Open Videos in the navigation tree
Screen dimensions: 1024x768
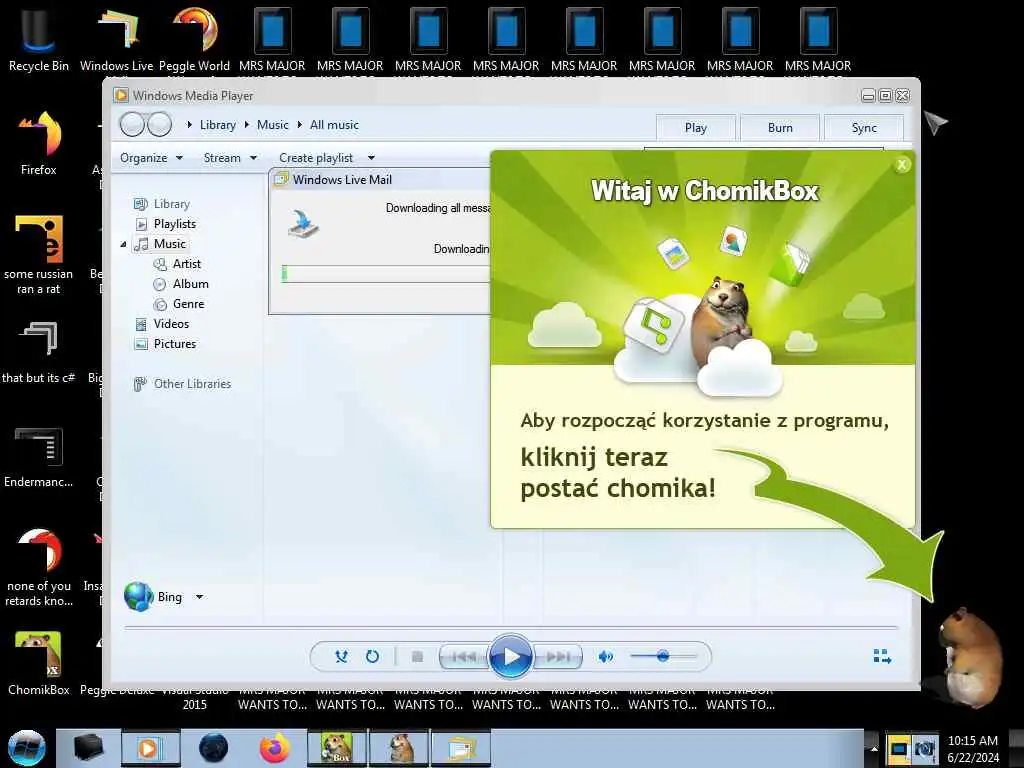[171, 324]
